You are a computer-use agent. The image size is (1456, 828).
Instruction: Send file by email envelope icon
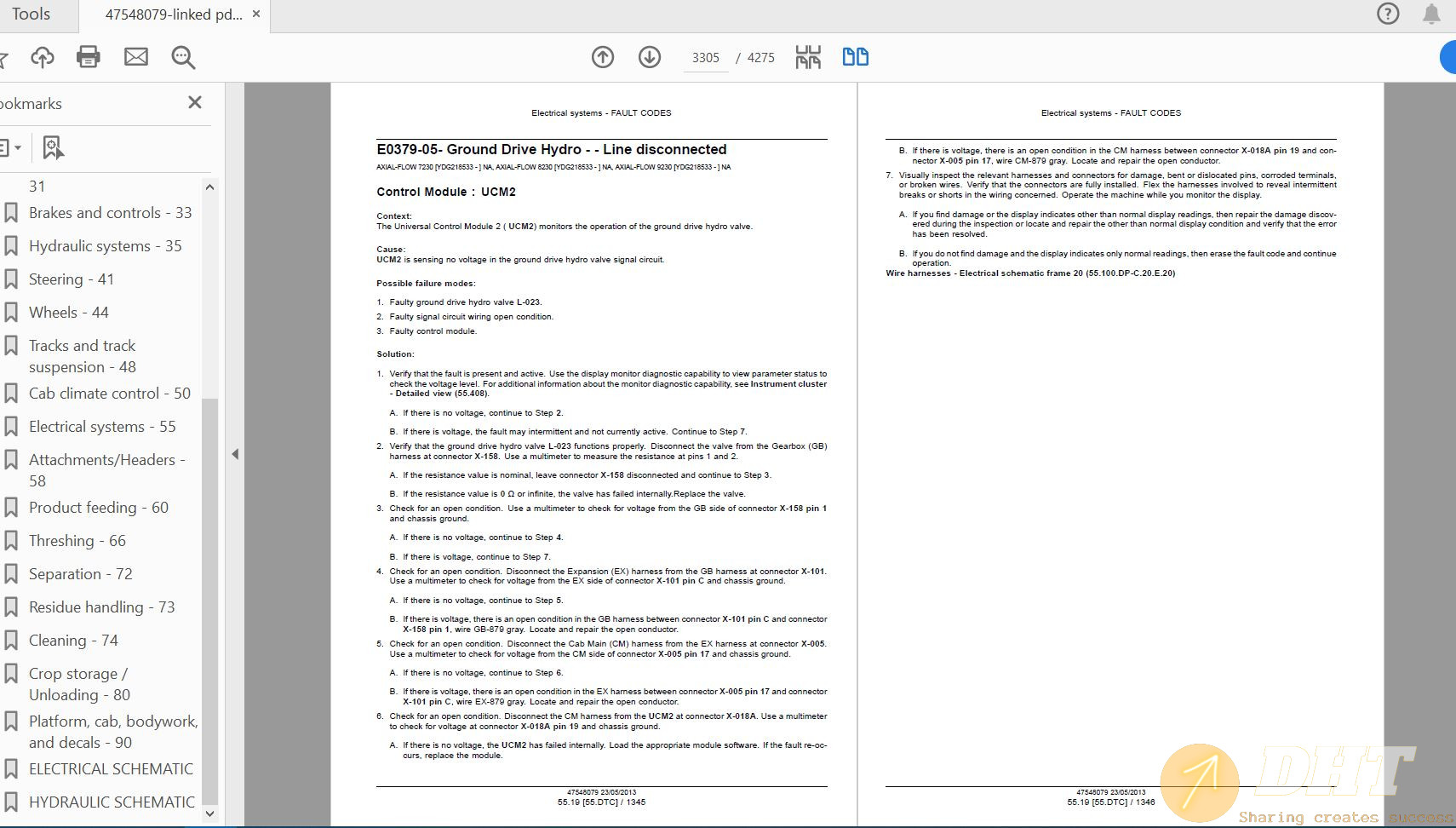[x=136, y=57]
